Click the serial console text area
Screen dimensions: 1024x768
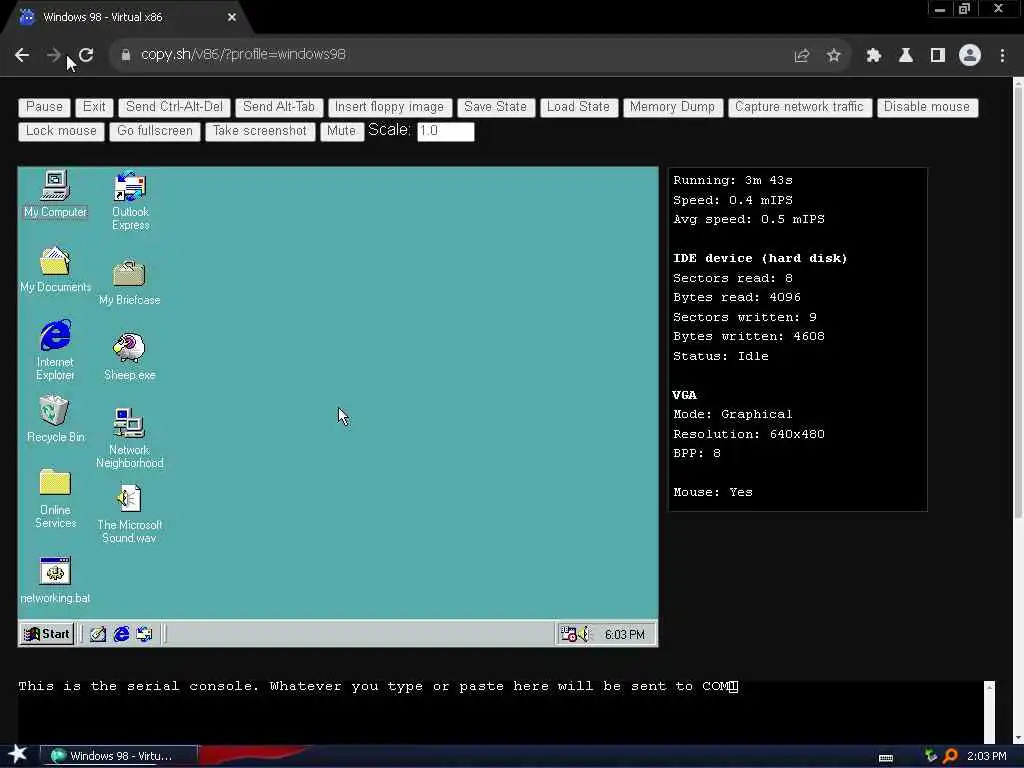pyautogui.click(x=500, y=712)
